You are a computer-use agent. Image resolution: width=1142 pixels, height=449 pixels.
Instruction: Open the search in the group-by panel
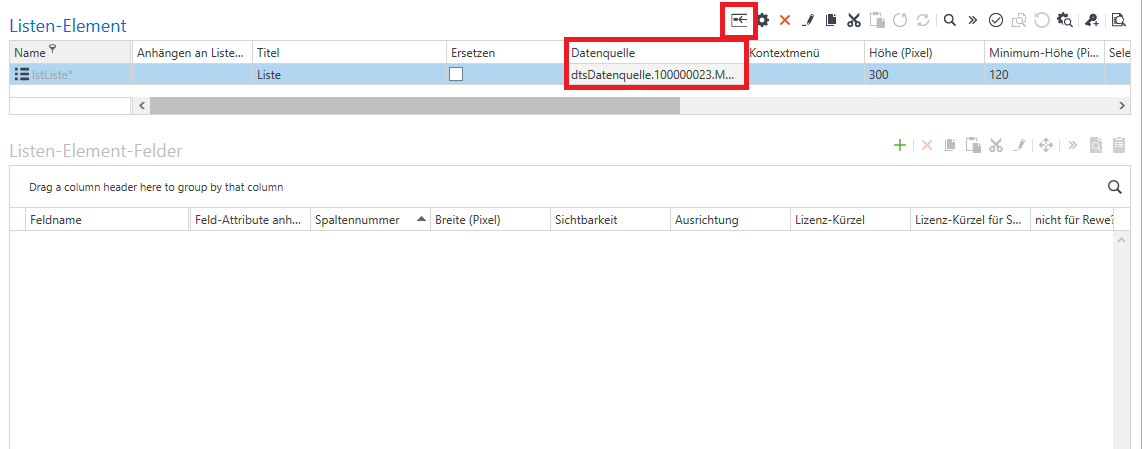[1114, 186]
